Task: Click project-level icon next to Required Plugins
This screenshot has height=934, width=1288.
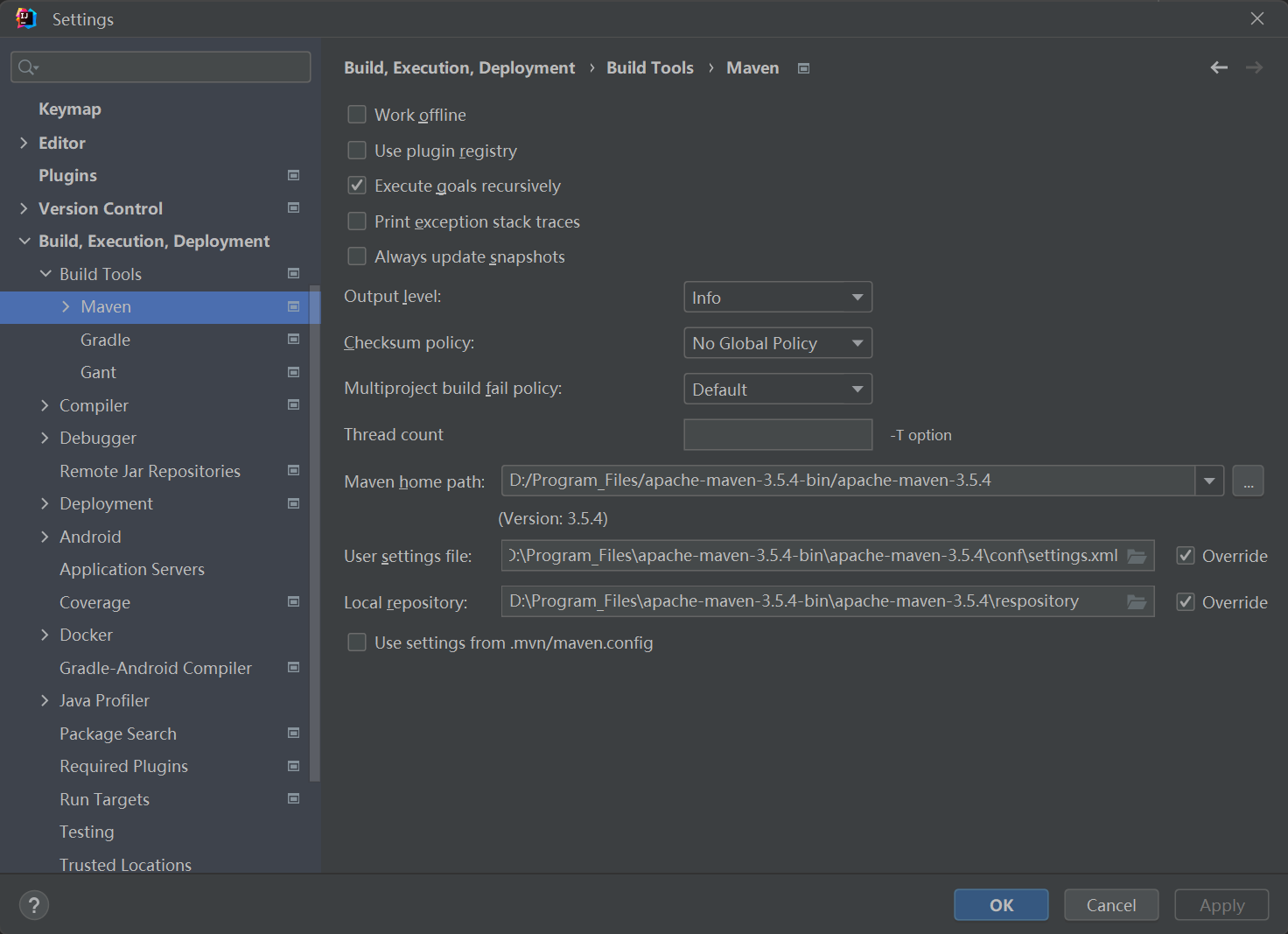Action: click(x=294, y=766)
